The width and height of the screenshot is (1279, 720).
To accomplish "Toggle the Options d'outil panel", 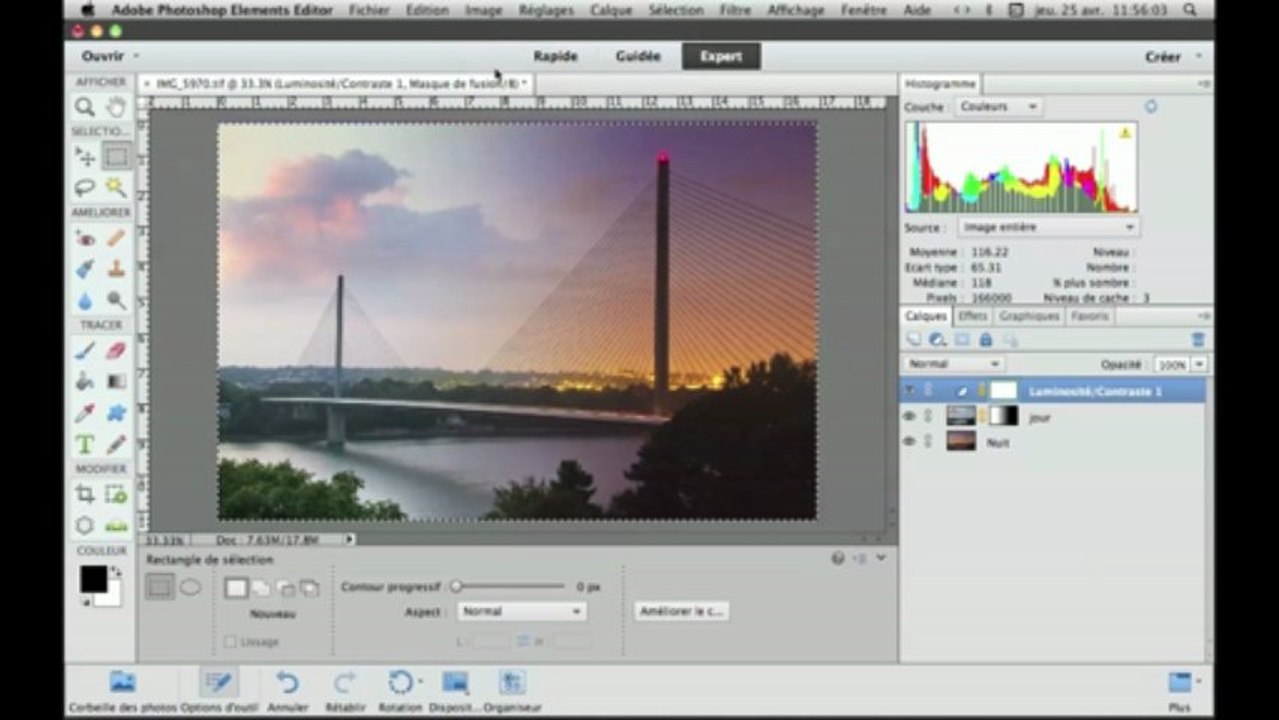I will click(218, 682).
